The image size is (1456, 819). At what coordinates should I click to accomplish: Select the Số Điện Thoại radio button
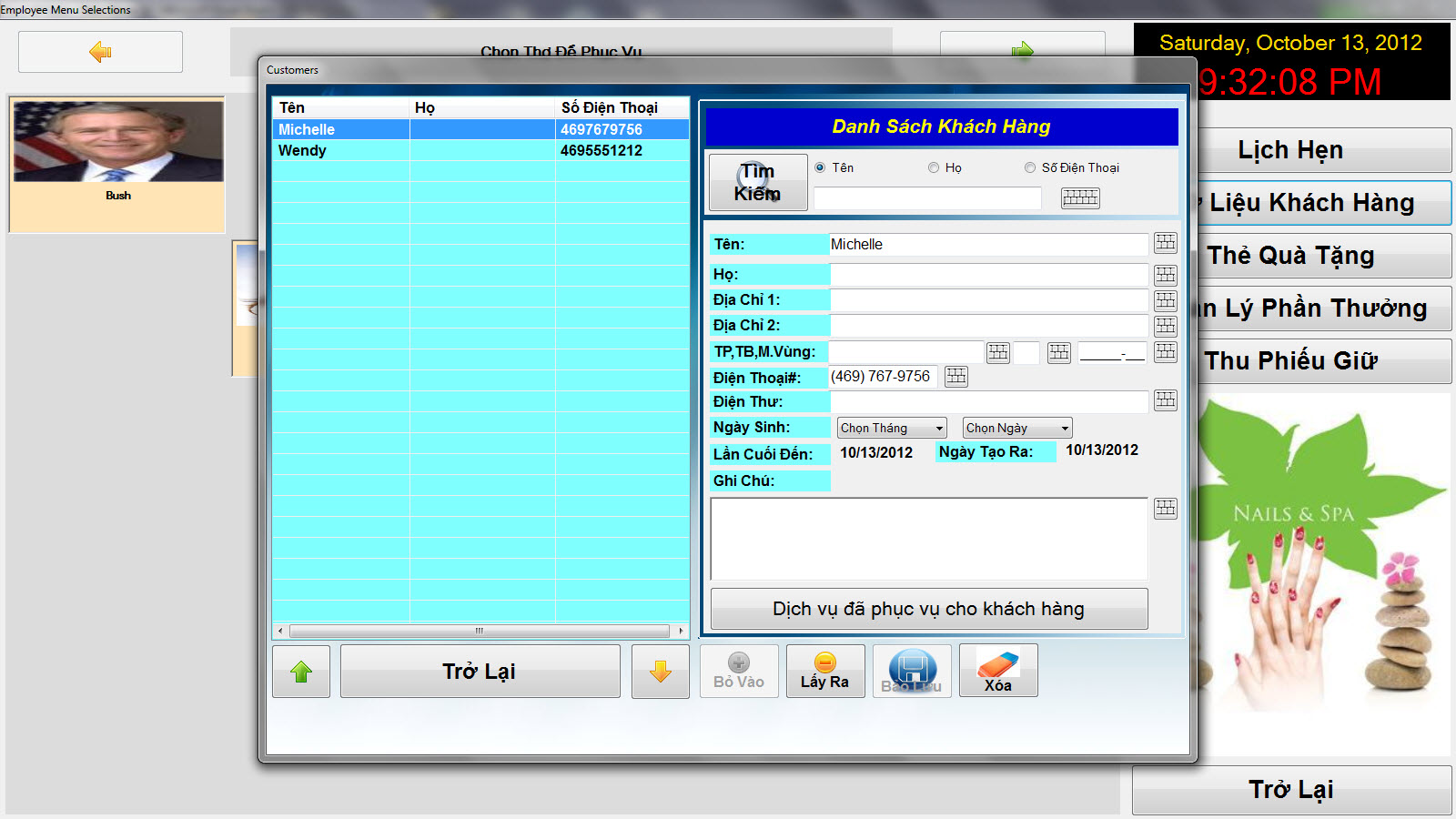click(x=1030, y=167)
